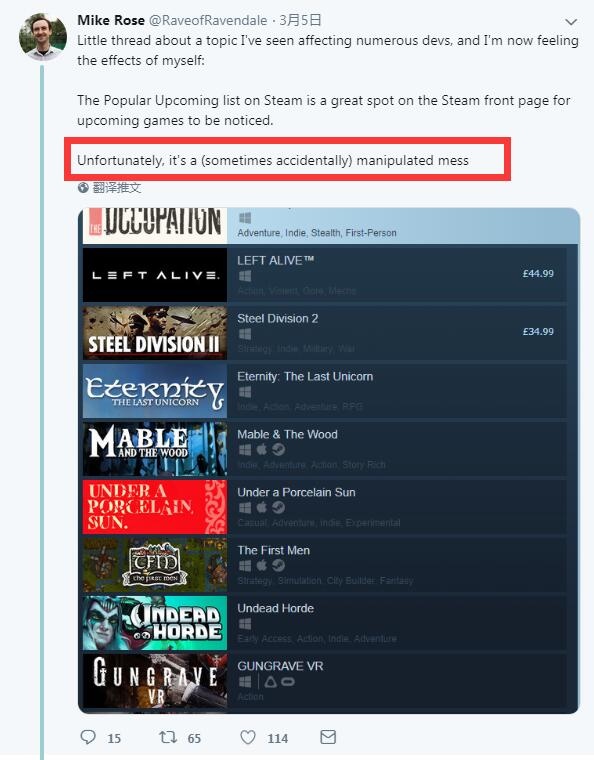Click the Under a Porcelain Sun thumbnail
Viewport: 594px width, 760px height.
pos(155,507)
